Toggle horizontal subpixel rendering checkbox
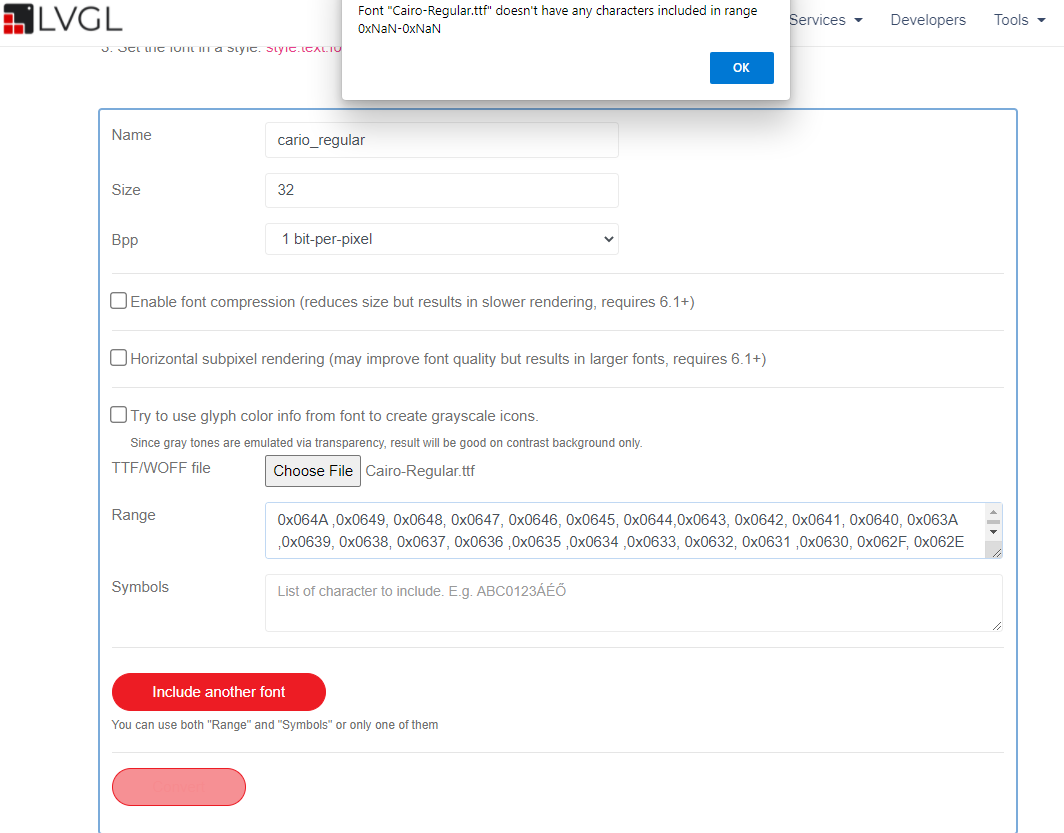 click(119, 357)
